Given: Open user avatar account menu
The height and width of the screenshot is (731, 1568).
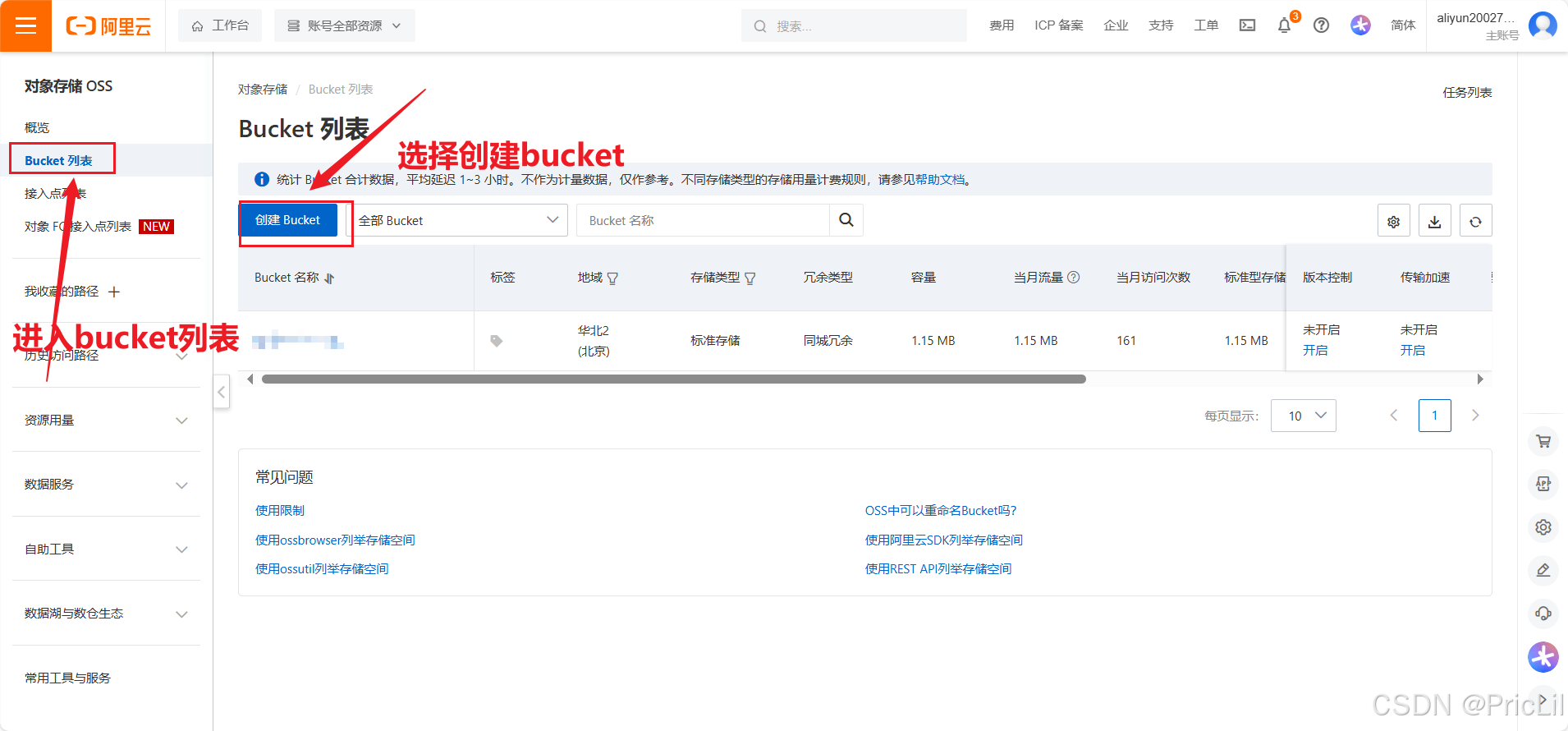Looking at the screenshot, I should tap(1543, 25).
